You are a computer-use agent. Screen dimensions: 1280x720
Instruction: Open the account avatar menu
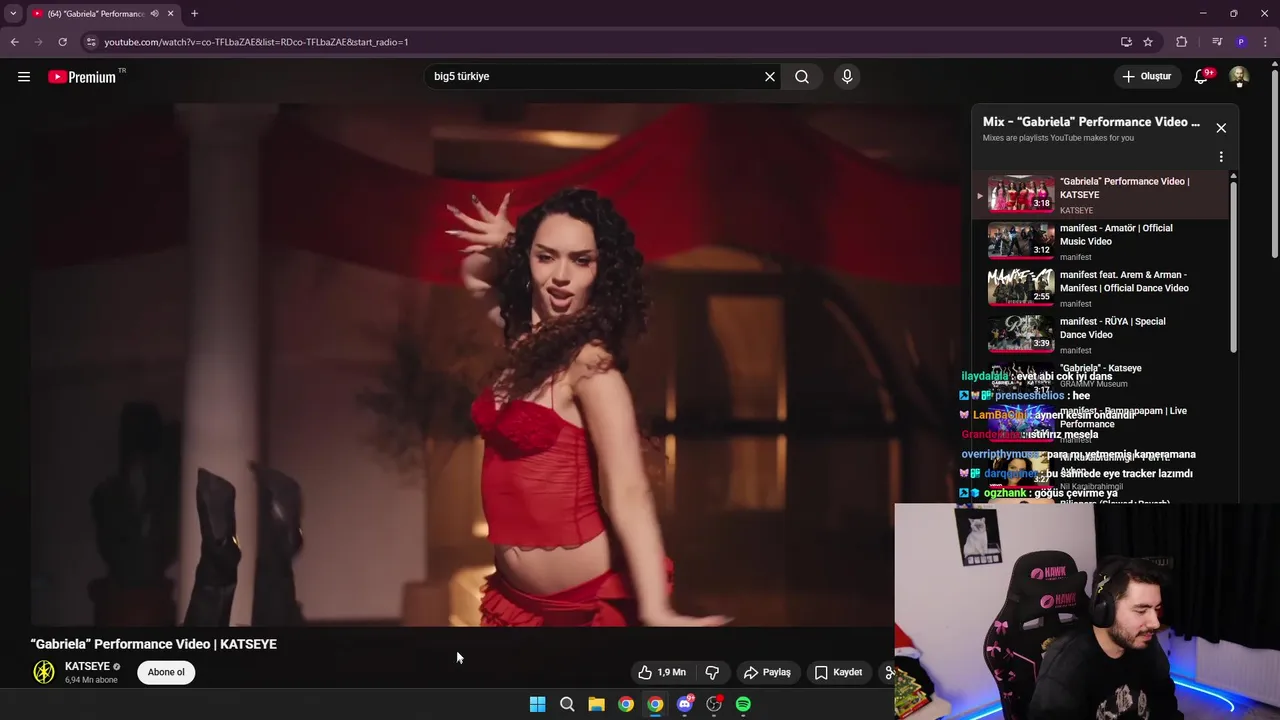(x=1239, y=77)
